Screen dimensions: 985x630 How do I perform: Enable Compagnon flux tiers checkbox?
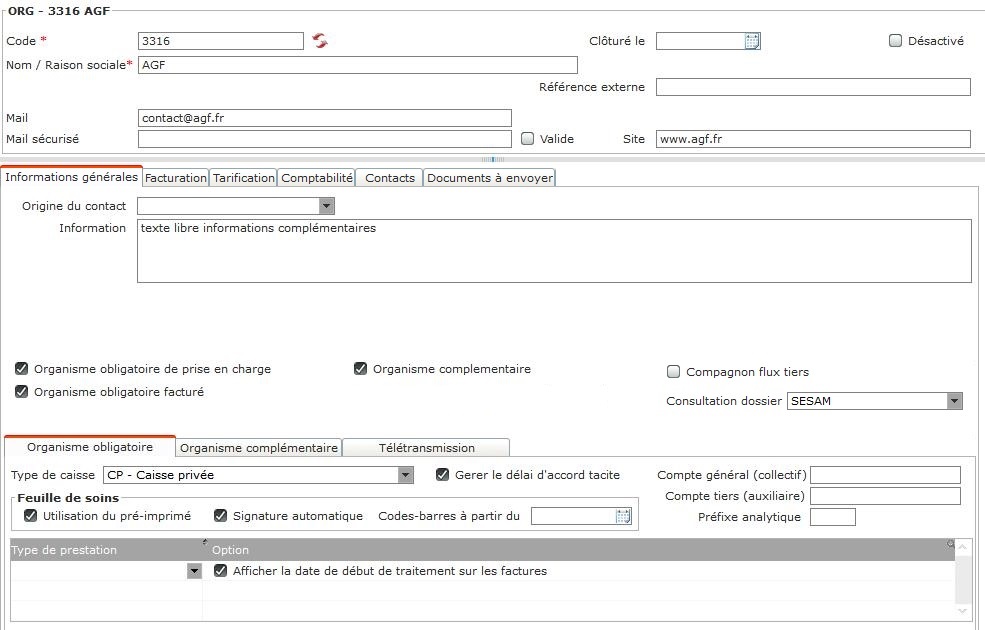point(673,372)
